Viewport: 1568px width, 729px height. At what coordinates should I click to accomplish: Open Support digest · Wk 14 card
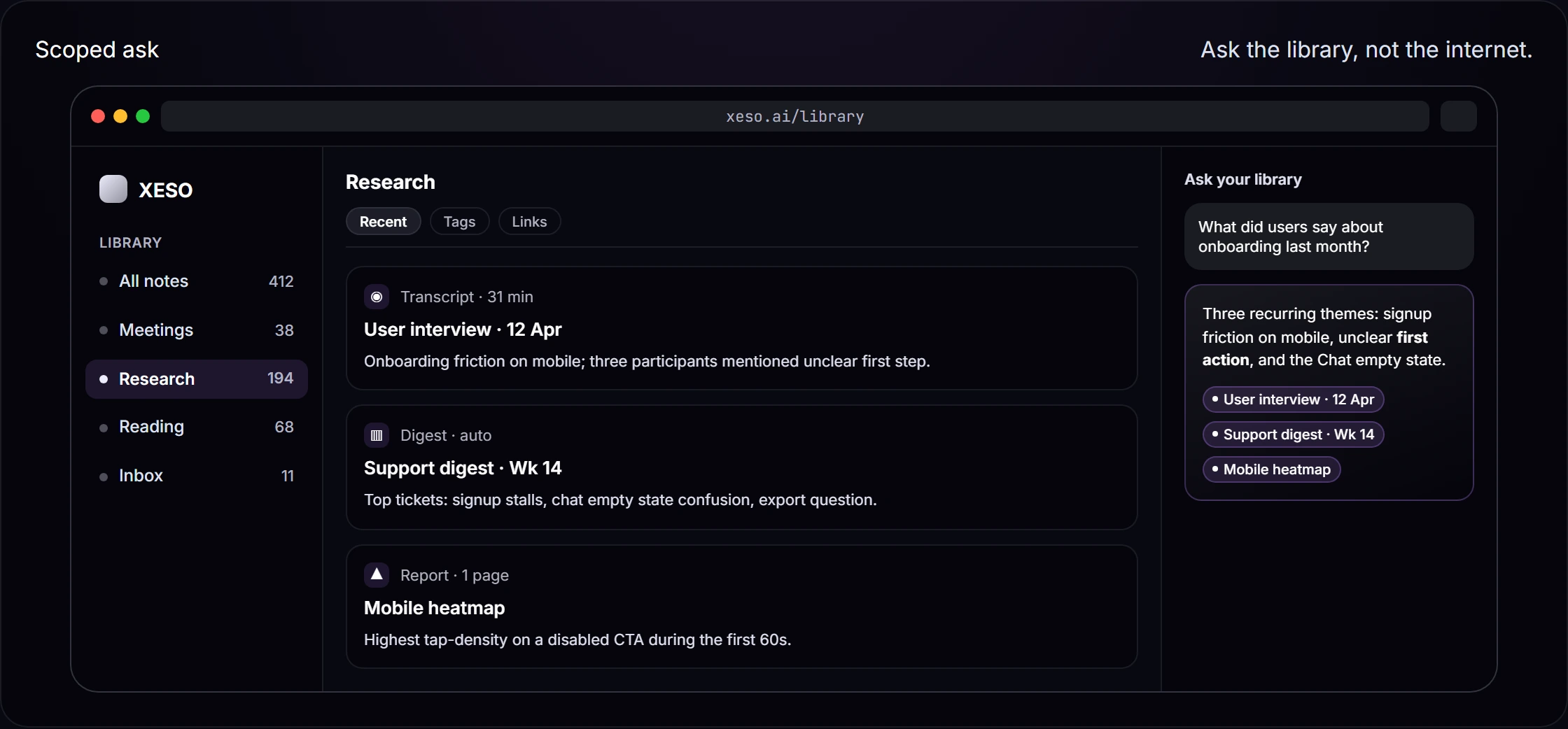tap(742, 467)
